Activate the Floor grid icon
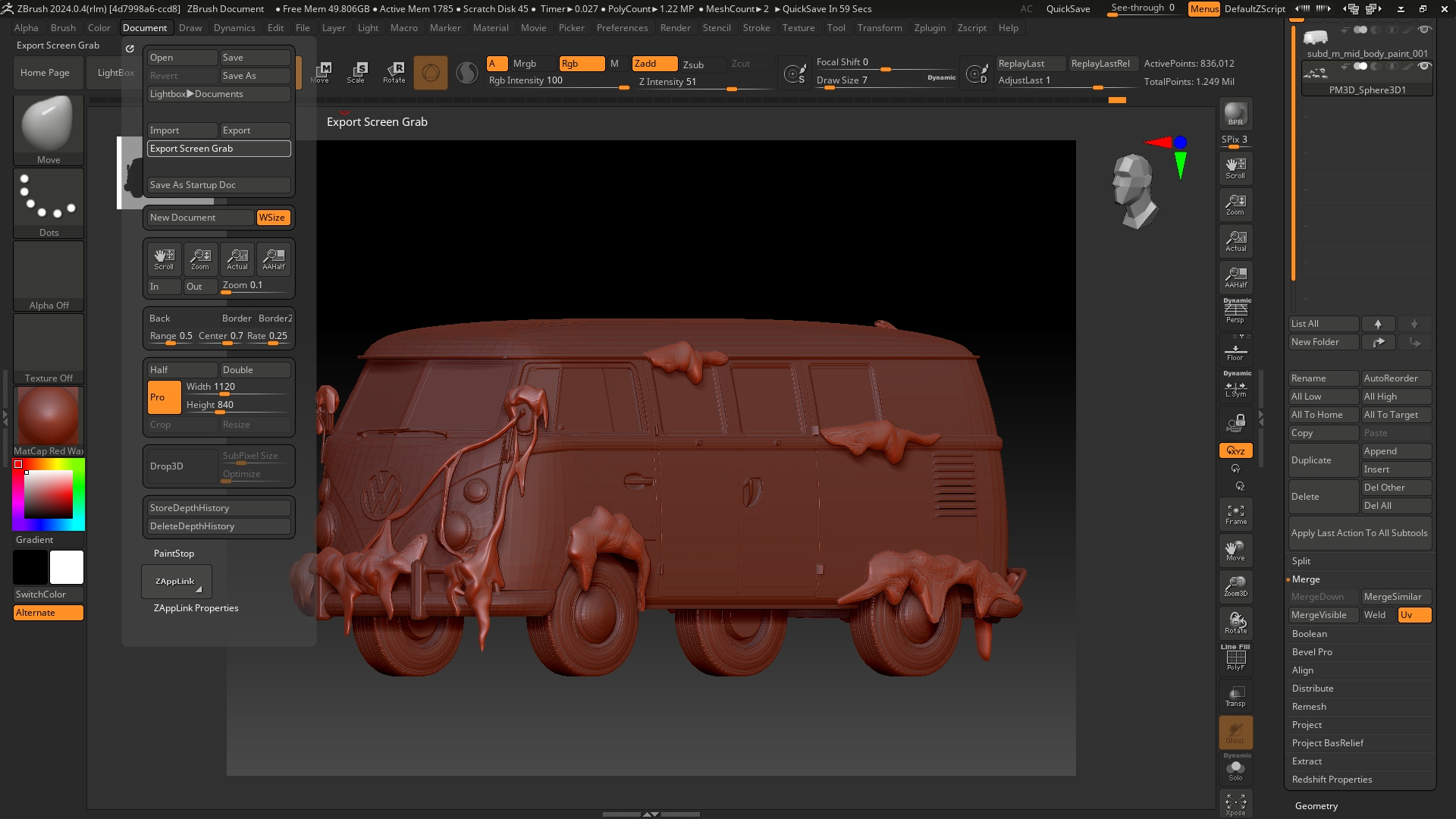The image size is (1456, 819). pos(1235,352)
